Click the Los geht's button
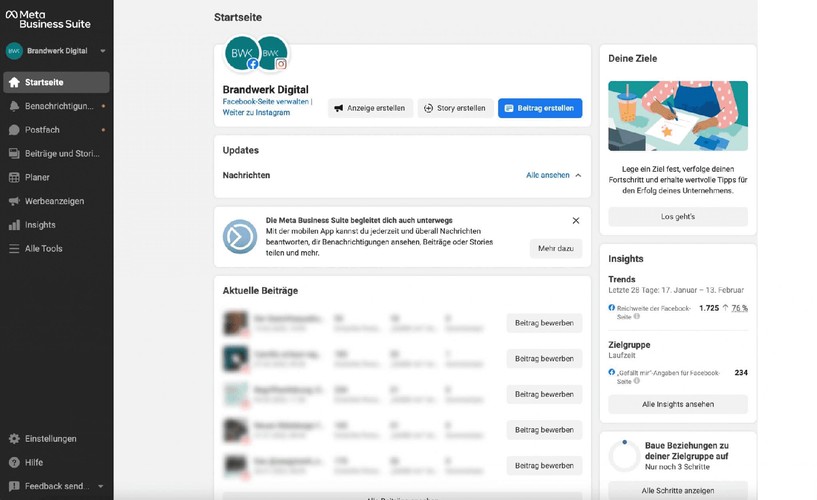Image resolution: width=817 pixels, height=500 pixels. tap(678, 217)
